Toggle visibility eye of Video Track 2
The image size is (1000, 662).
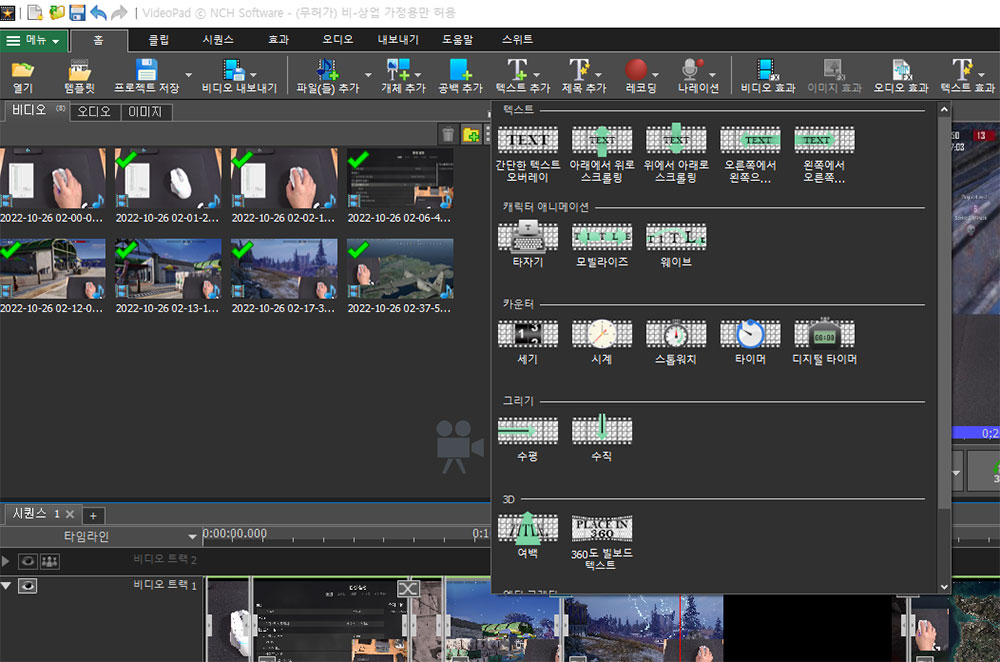(27, 561)
